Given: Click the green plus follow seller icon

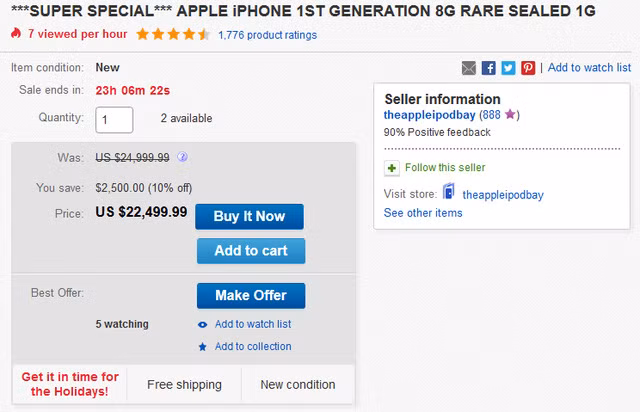Looking at the screenshot, I should [x=392, y=167].
